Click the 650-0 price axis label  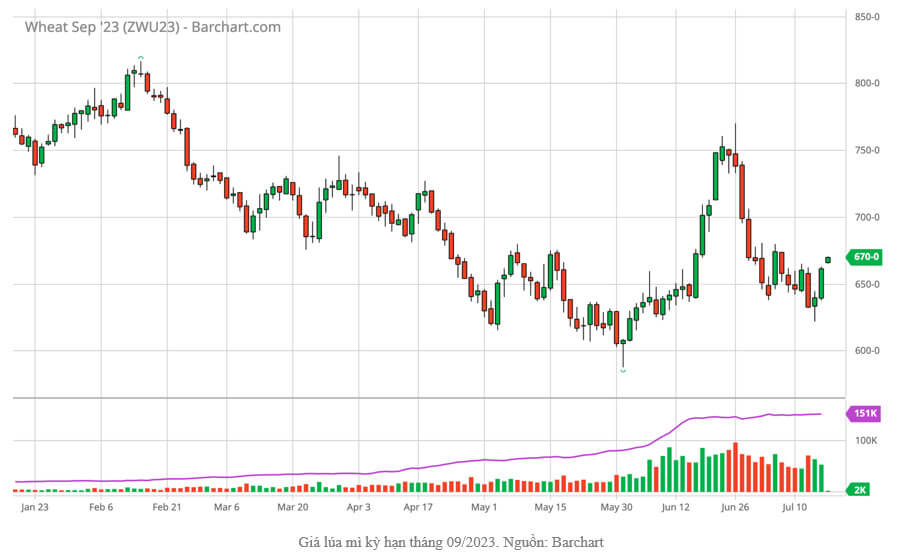coord(867,285)
